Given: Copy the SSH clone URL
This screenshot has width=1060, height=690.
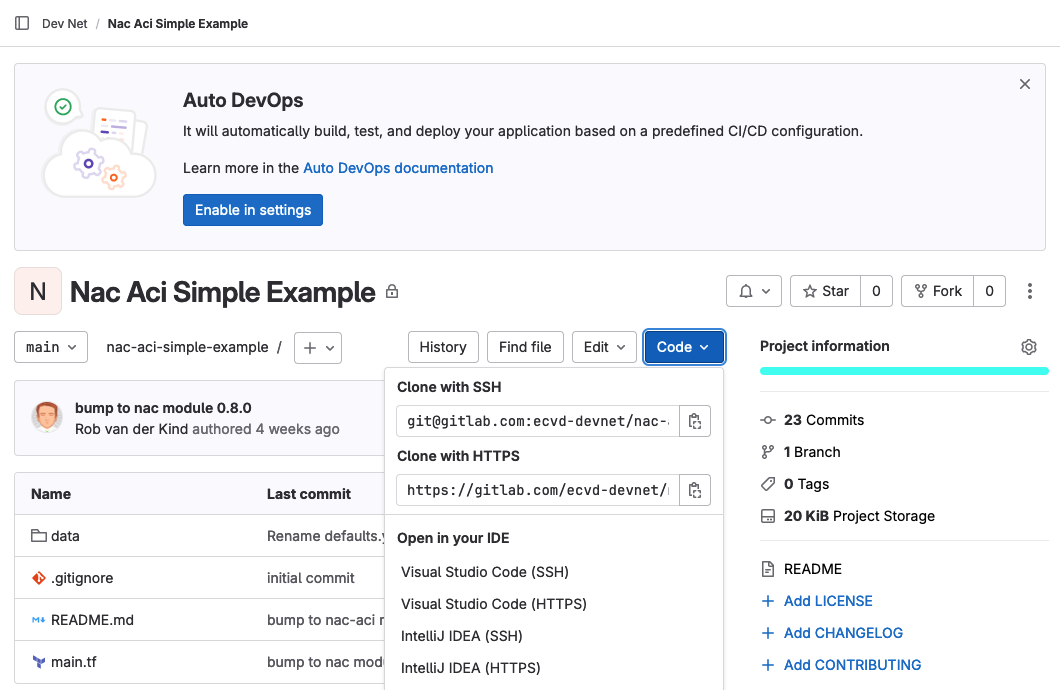Looking at the screenshot, I should 695,421.
